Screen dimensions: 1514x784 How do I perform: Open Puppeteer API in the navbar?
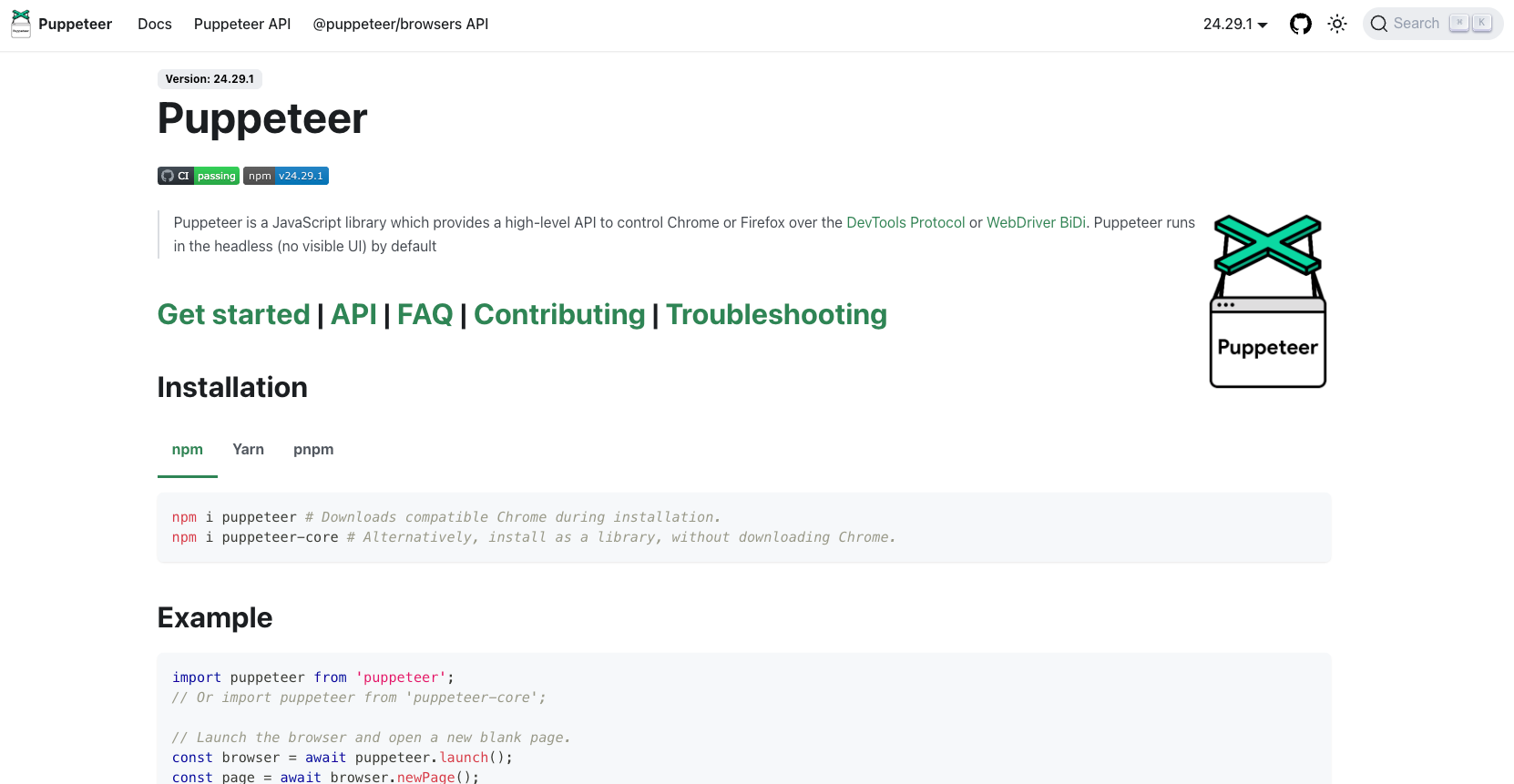(x=242, y=25)
